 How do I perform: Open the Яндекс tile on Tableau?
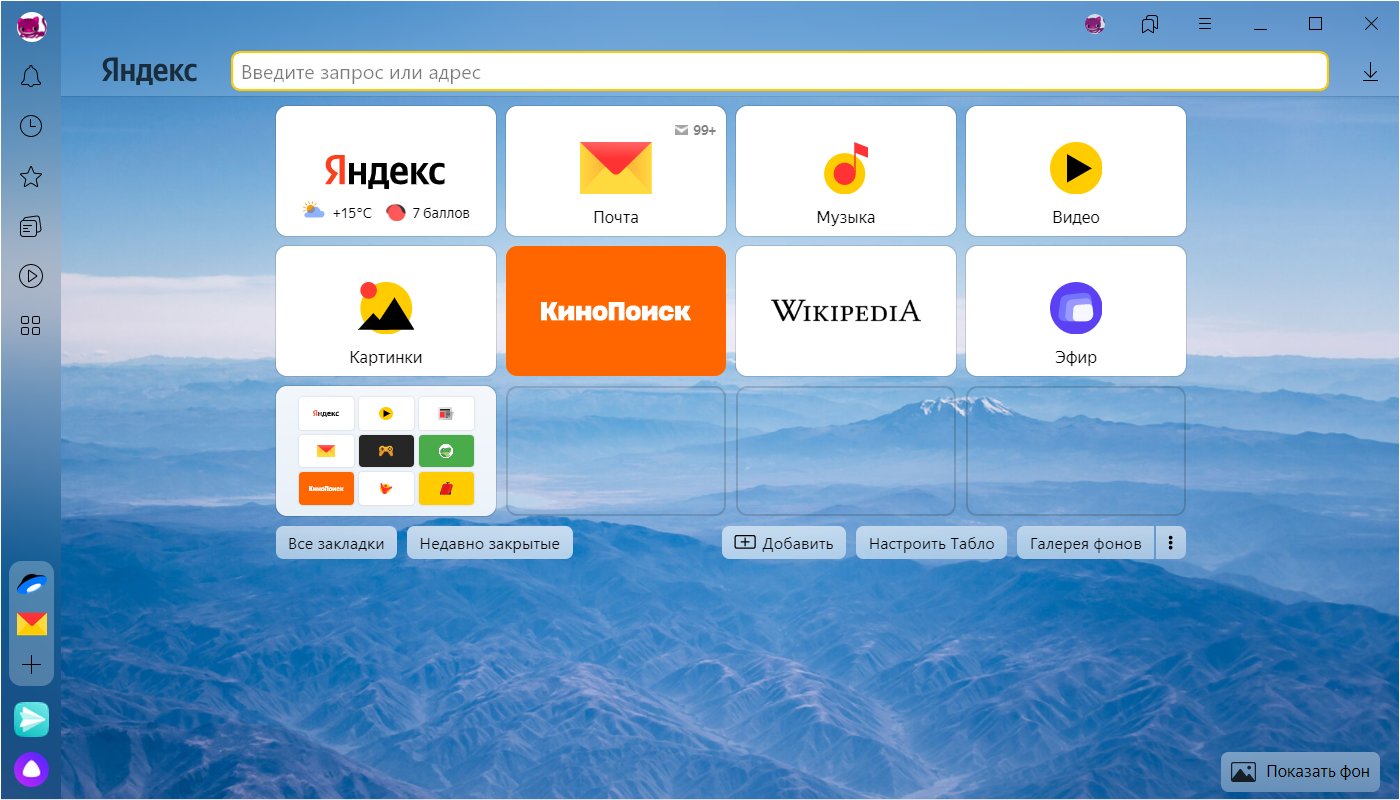(386, 171)
